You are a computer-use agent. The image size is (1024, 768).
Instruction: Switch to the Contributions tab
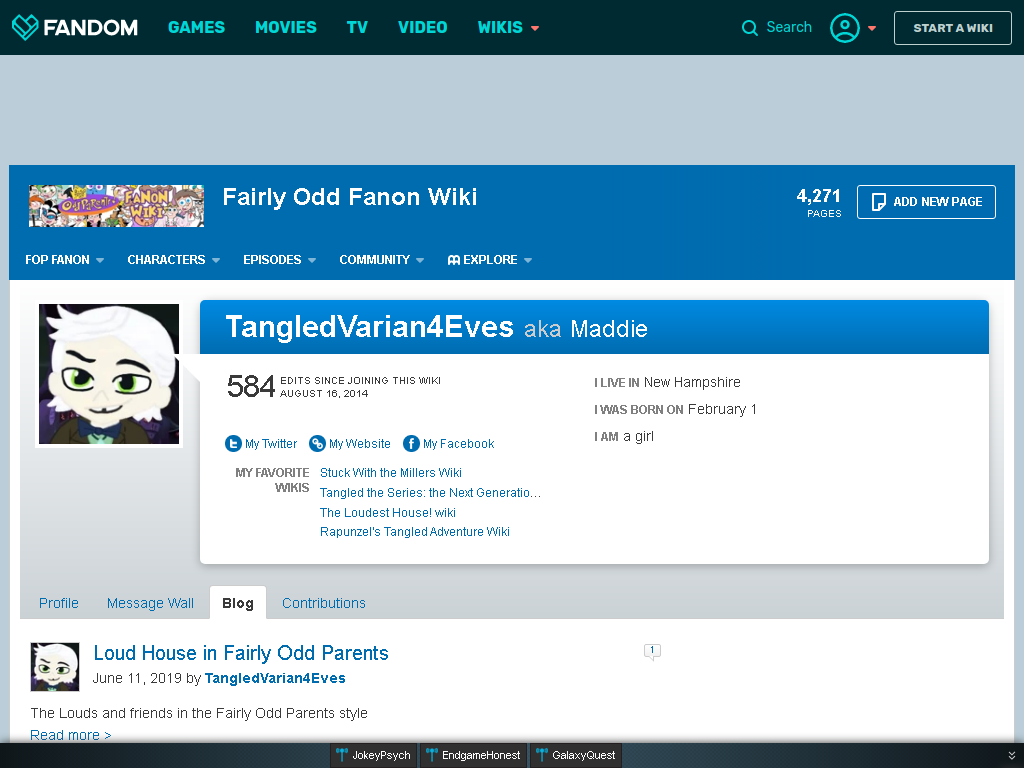[x=324, y=603]
